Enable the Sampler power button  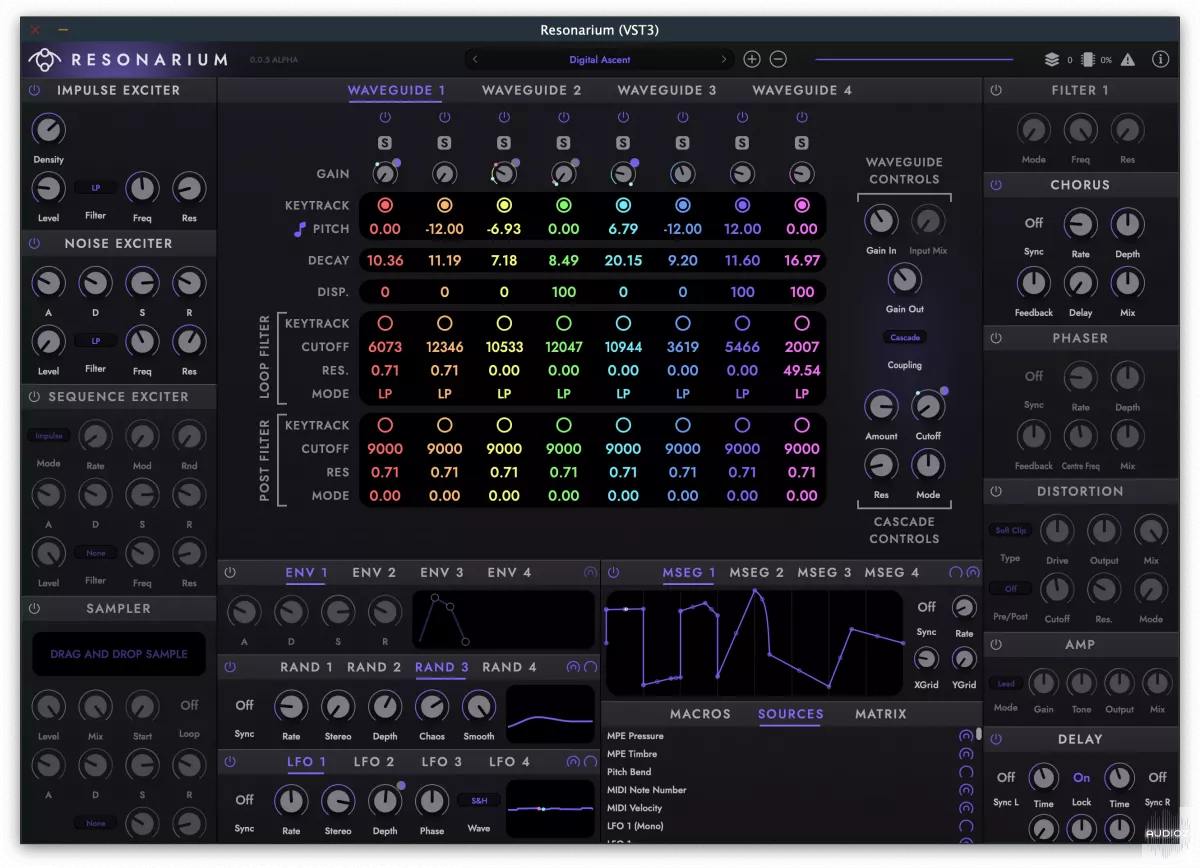pos(35,608)
